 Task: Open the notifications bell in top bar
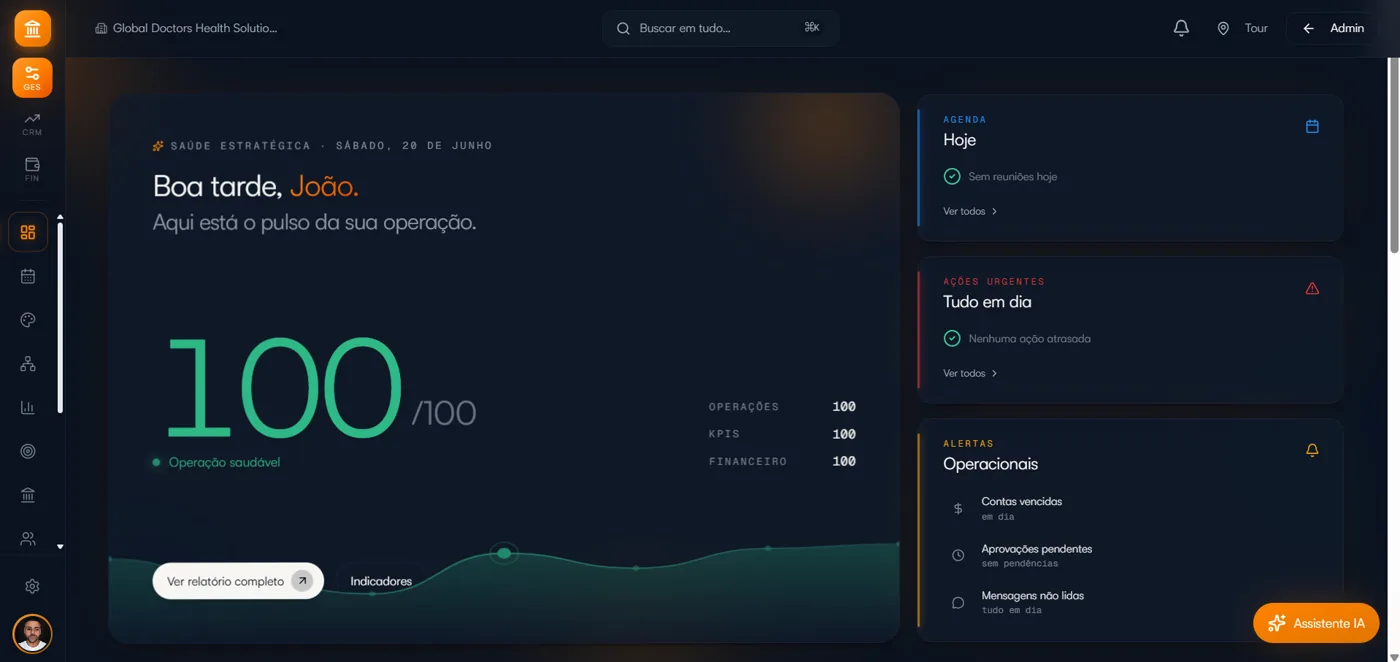pos(1181,28)
